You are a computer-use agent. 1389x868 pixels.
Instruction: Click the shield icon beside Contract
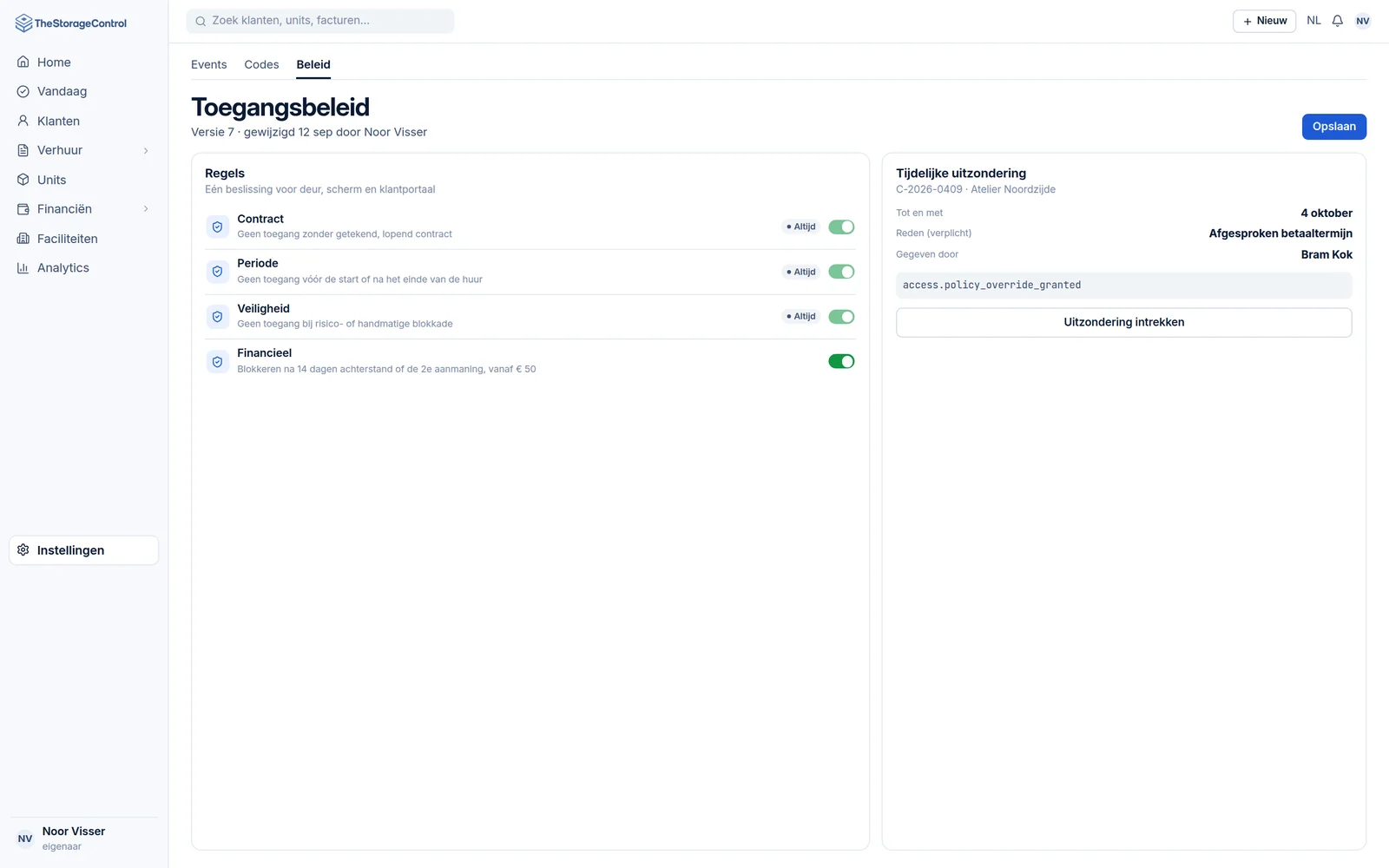(217, 227)
